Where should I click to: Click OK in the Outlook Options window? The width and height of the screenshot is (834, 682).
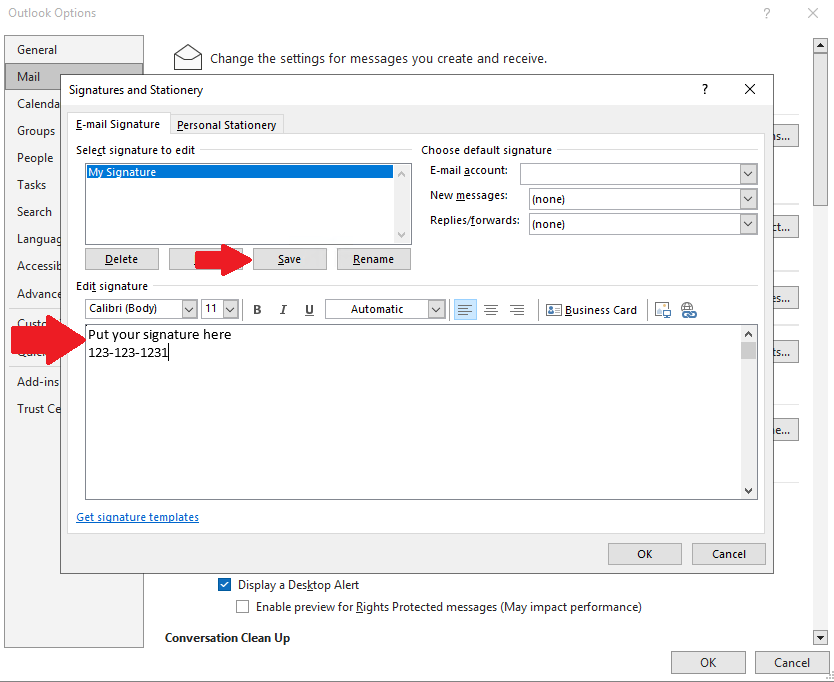pyautogui.click(x=708, y=662)
